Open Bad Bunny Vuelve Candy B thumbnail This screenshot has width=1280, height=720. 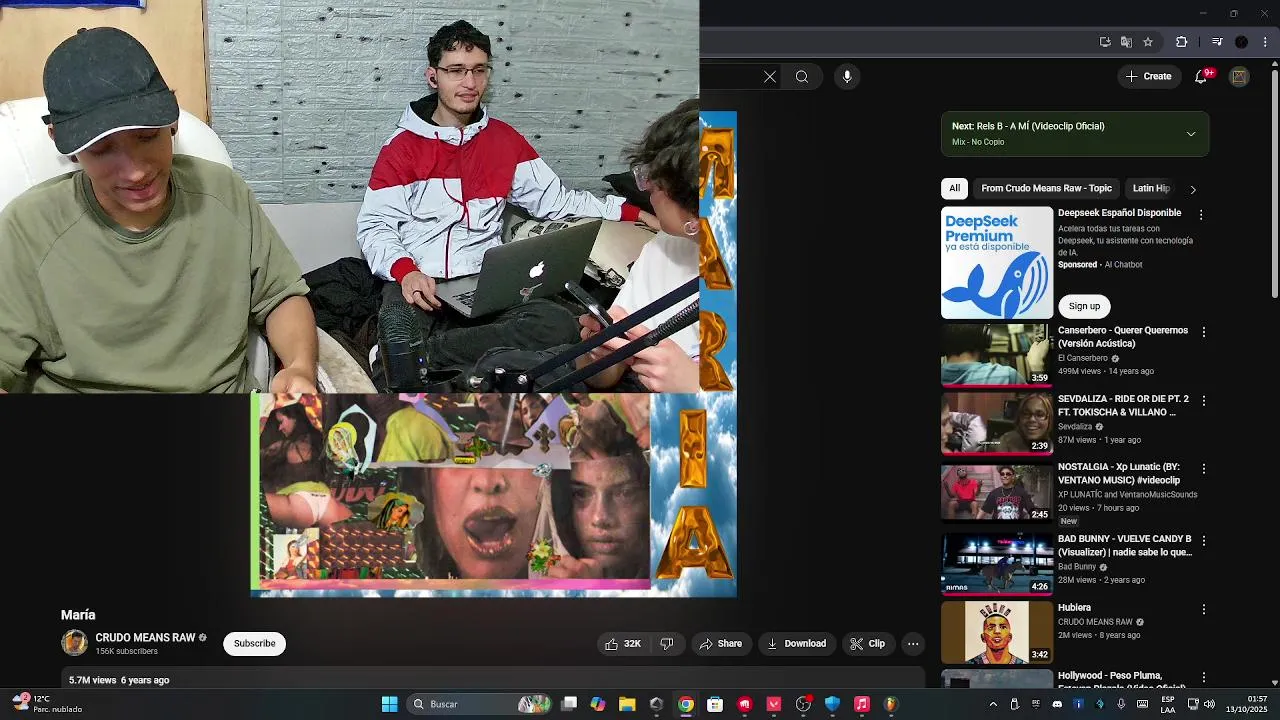click(997, 564)
